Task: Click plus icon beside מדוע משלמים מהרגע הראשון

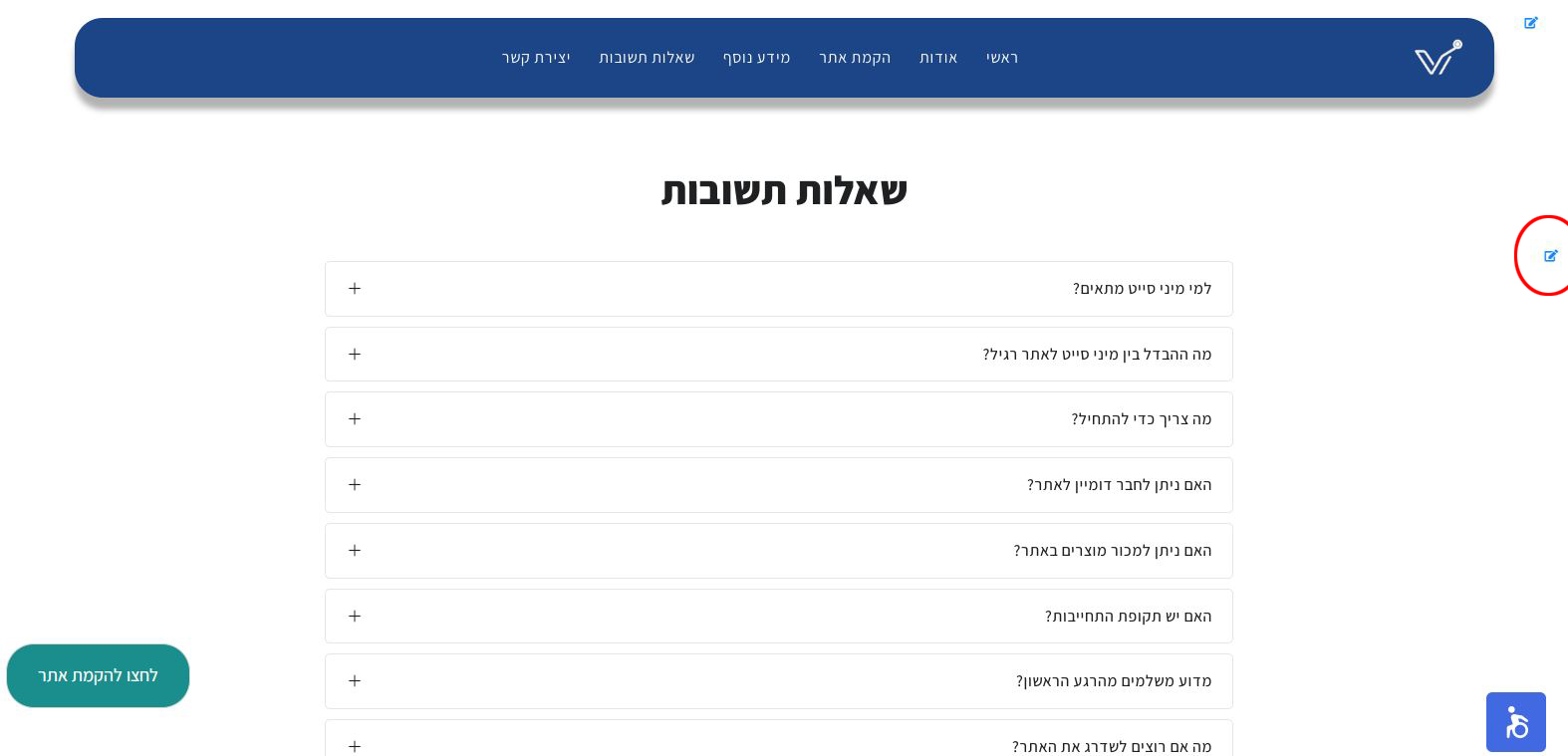Action: (x=355, y=681)
